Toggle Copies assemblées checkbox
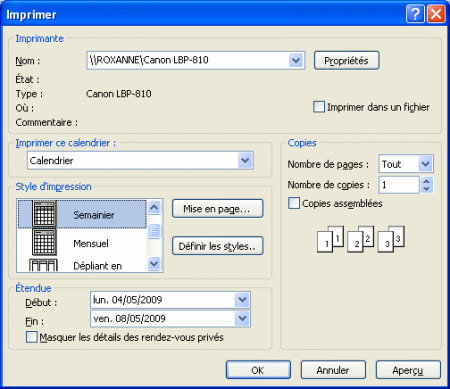This screenshot has width=450, height=389. tap(294, 203)
